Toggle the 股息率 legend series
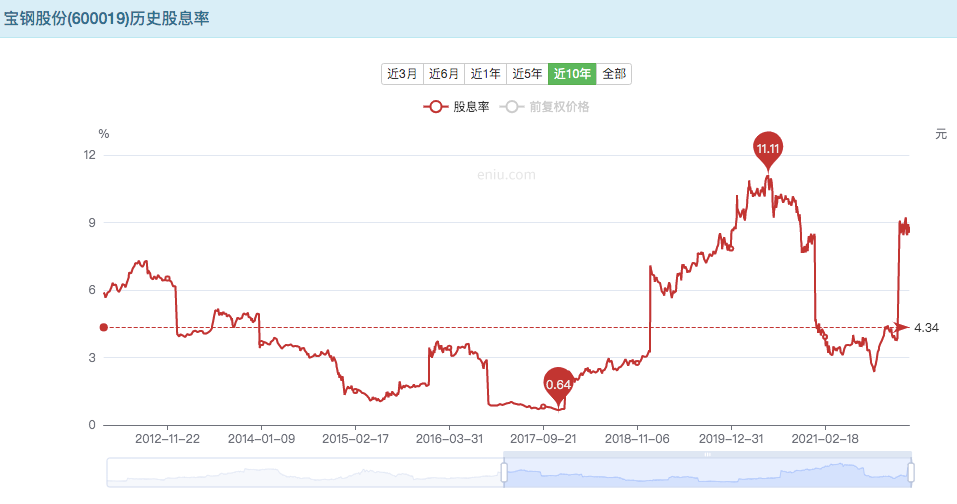 click(456, 107)
